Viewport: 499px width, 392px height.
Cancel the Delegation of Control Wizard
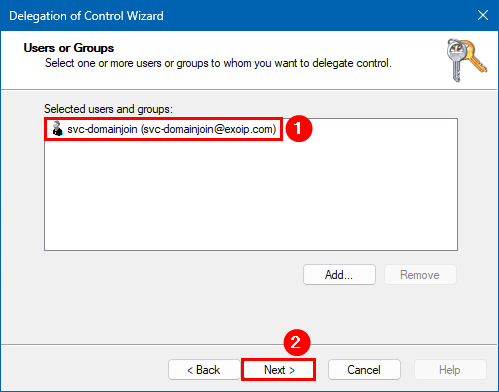point(364,370)
